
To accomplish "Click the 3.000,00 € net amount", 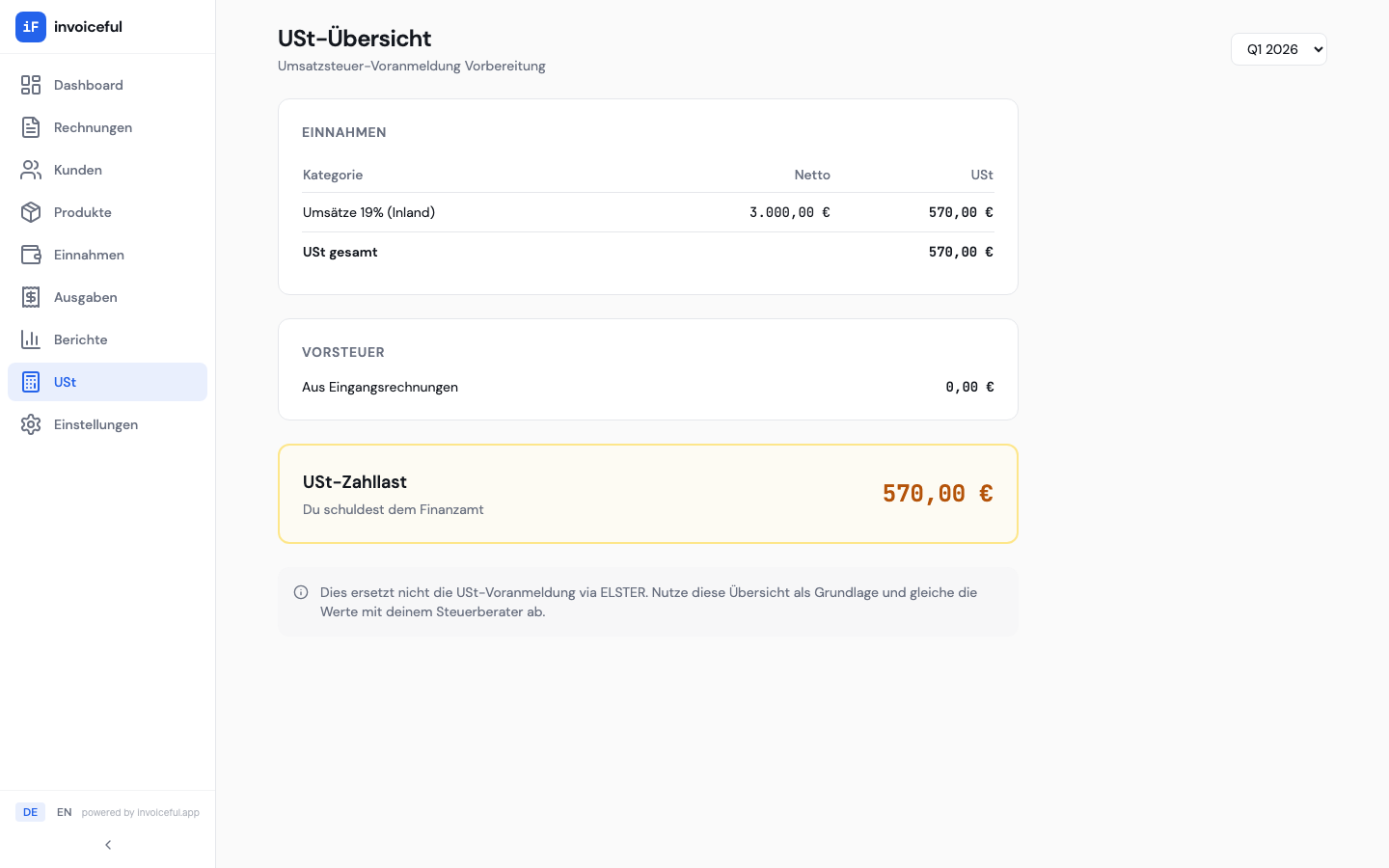I will click(x=790, y=212).
